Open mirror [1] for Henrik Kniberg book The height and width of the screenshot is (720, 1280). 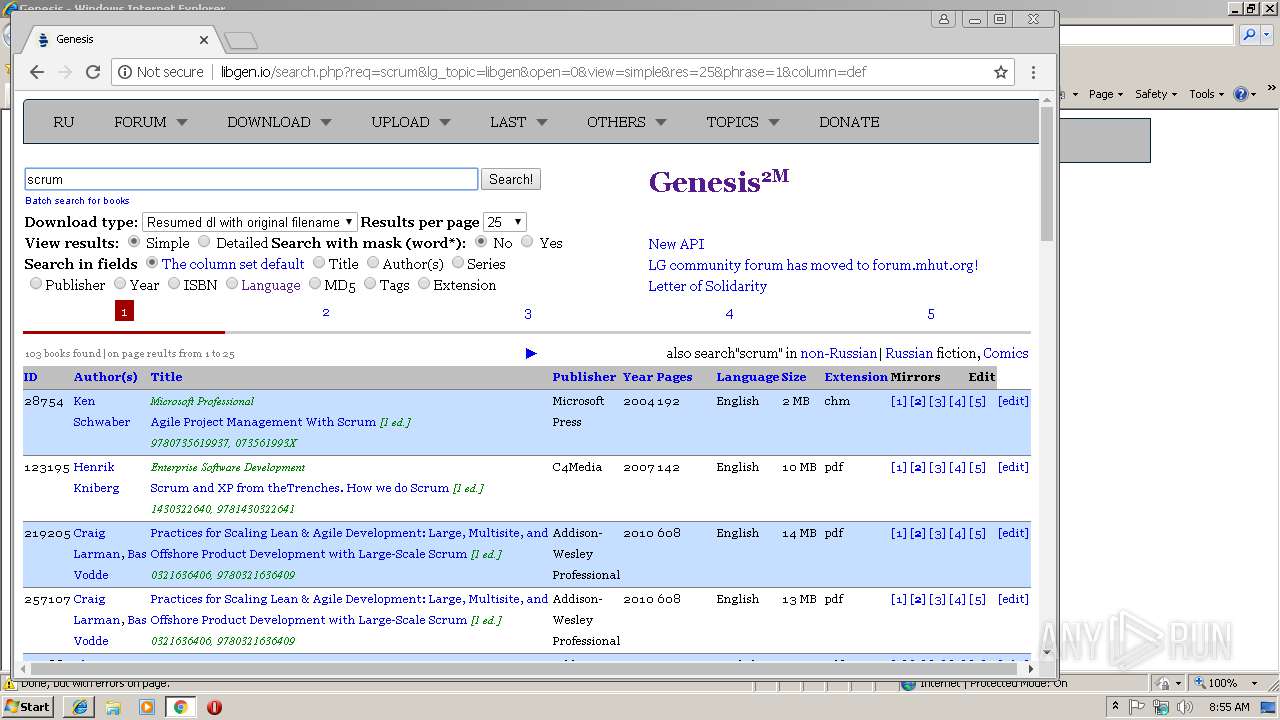899,467
